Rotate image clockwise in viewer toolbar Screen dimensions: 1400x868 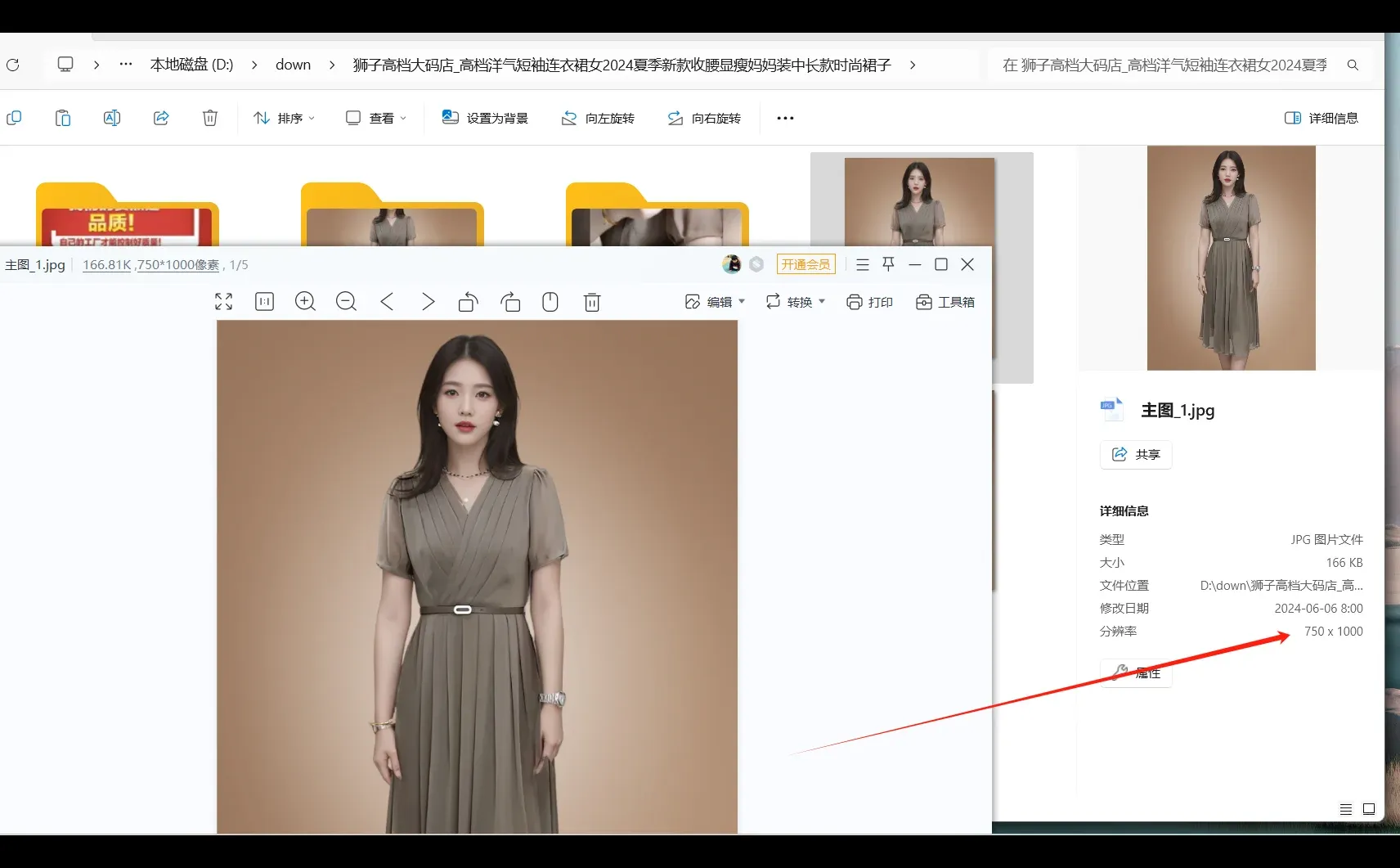[510, 302]
